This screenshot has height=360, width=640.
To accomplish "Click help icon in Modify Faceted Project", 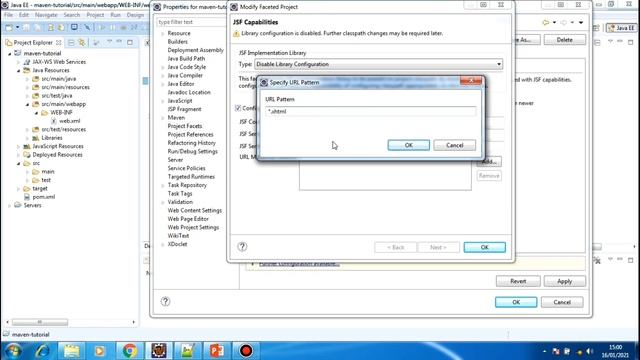I will [242, 247].
